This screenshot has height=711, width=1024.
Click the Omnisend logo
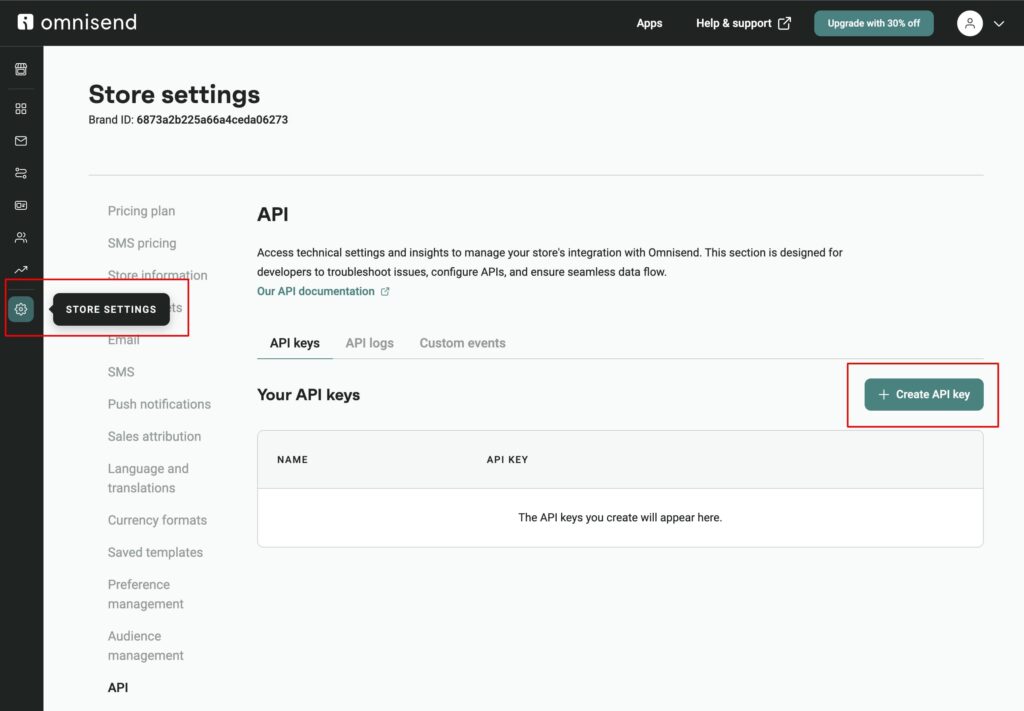pyautogui.click(x=77, y=21)
